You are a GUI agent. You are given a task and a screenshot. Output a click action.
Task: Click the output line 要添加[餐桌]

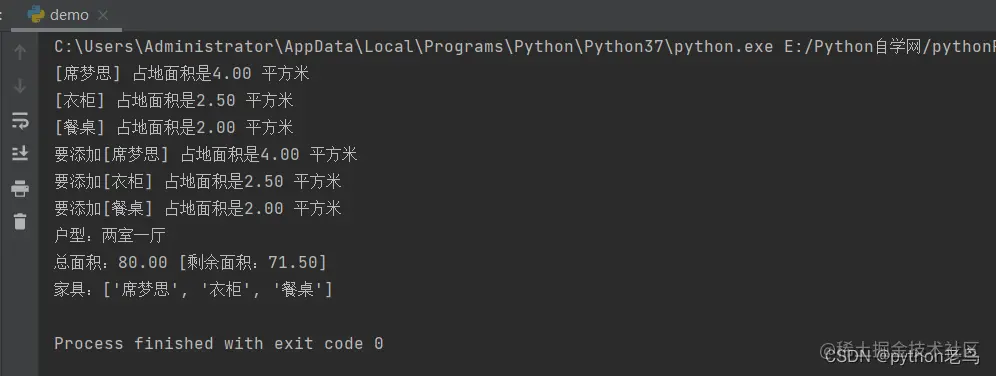198,208
